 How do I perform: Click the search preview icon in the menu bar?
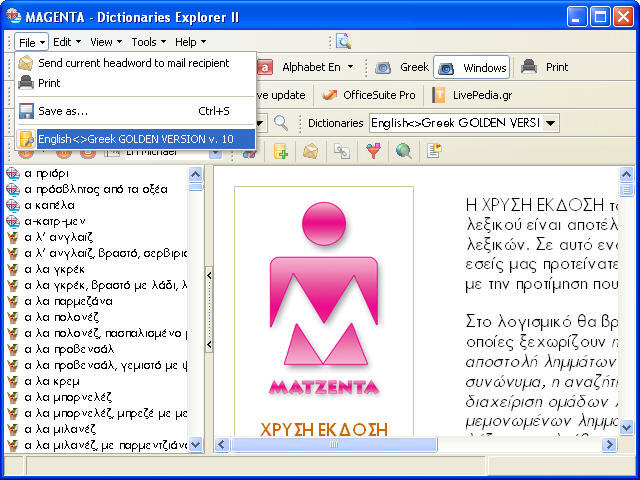(343, 41)
